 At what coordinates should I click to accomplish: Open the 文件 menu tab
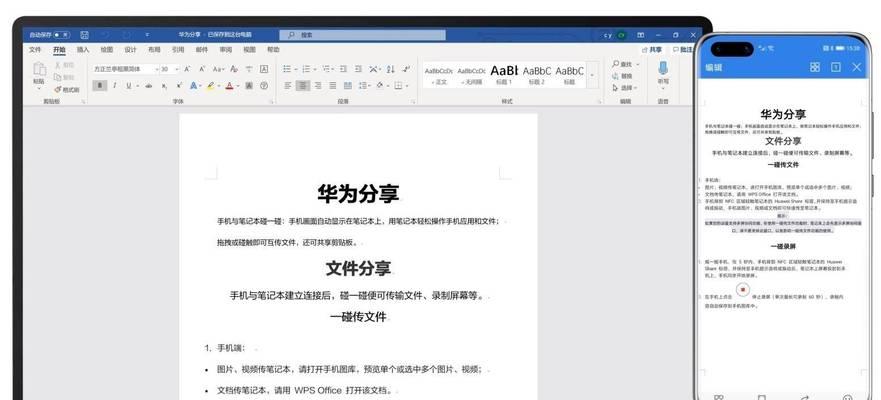pos(35,50)
